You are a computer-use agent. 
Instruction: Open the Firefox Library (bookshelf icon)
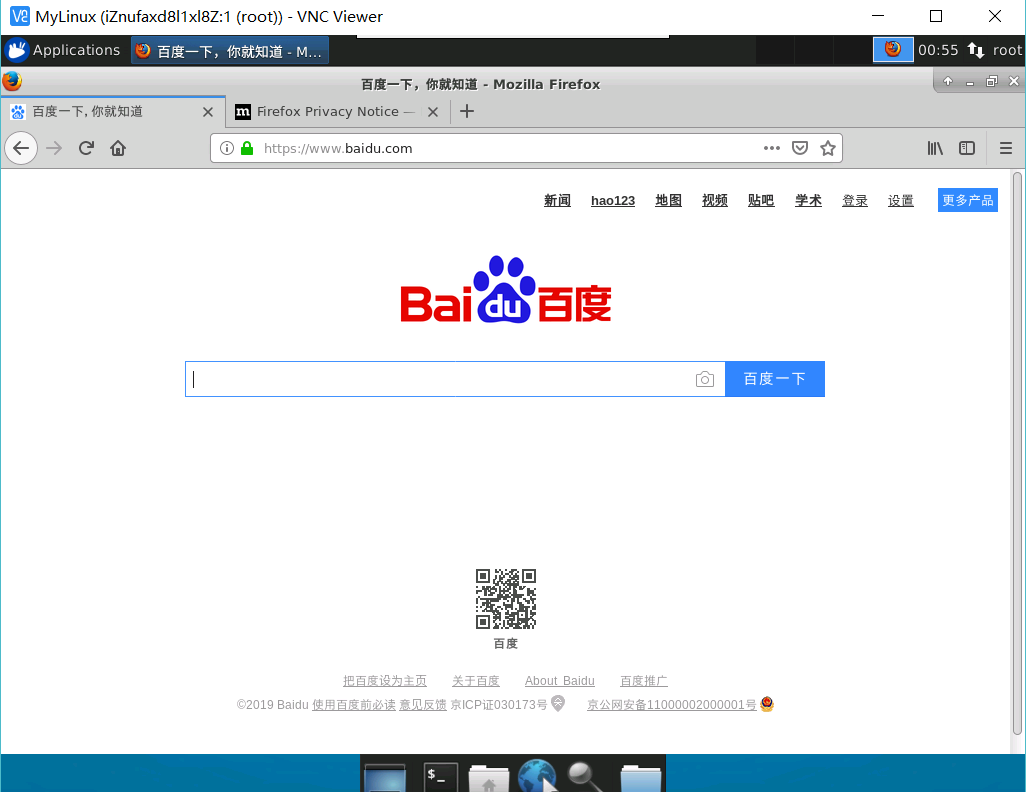click(x=934, y=147)
